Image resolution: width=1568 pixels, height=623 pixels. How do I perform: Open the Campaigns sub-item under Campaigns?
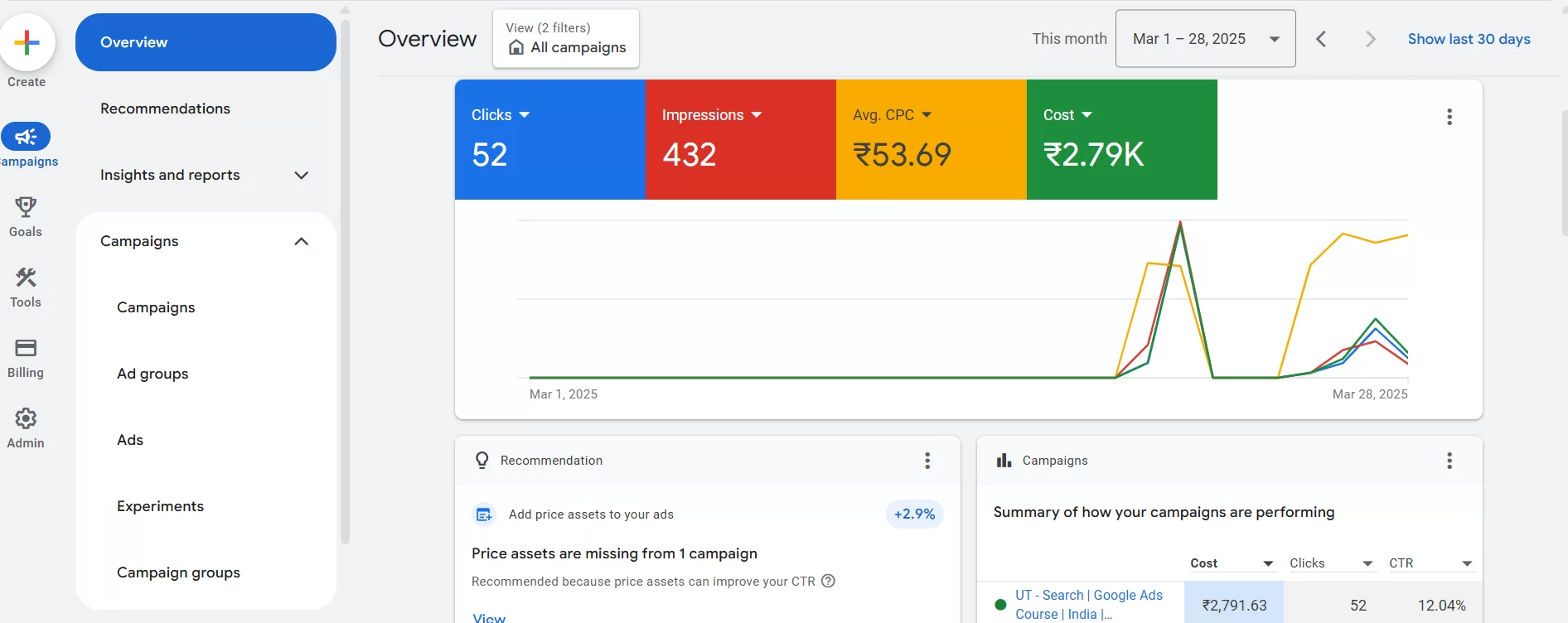click(156, 307)
